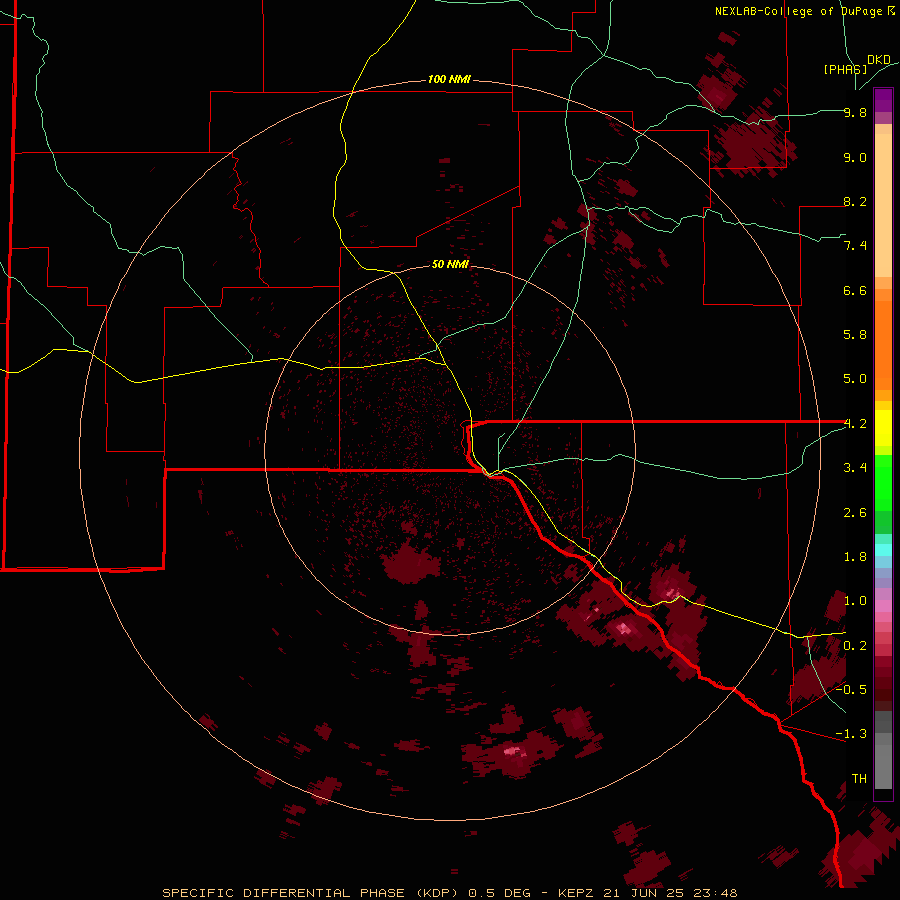Click the 5.8 value on the color scale
The image size is (900, 900).
[855, 335]
